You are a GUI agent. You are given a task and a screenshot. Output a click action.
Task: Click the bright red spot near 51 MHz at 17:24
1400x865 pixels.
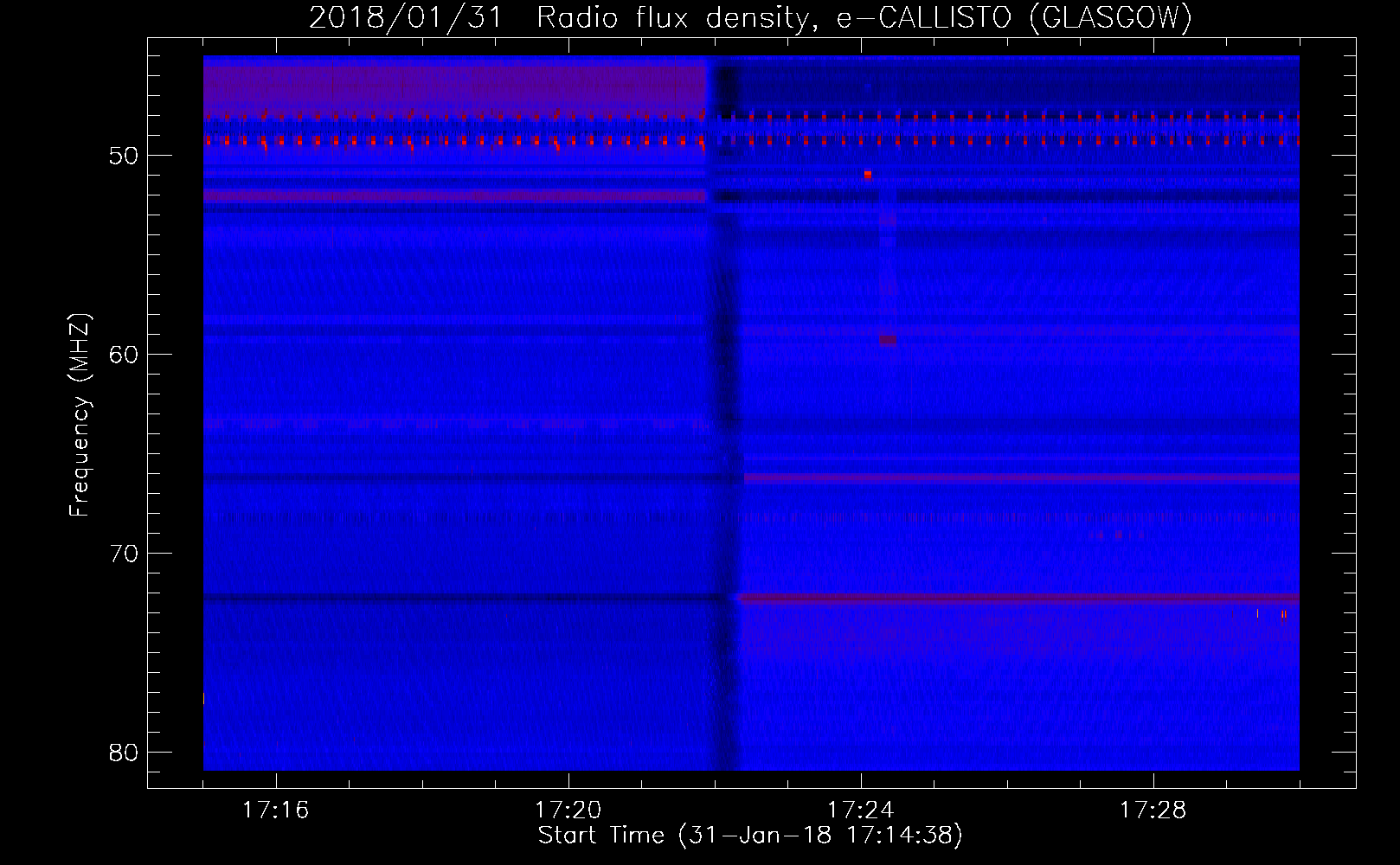(x=868, y=175)
